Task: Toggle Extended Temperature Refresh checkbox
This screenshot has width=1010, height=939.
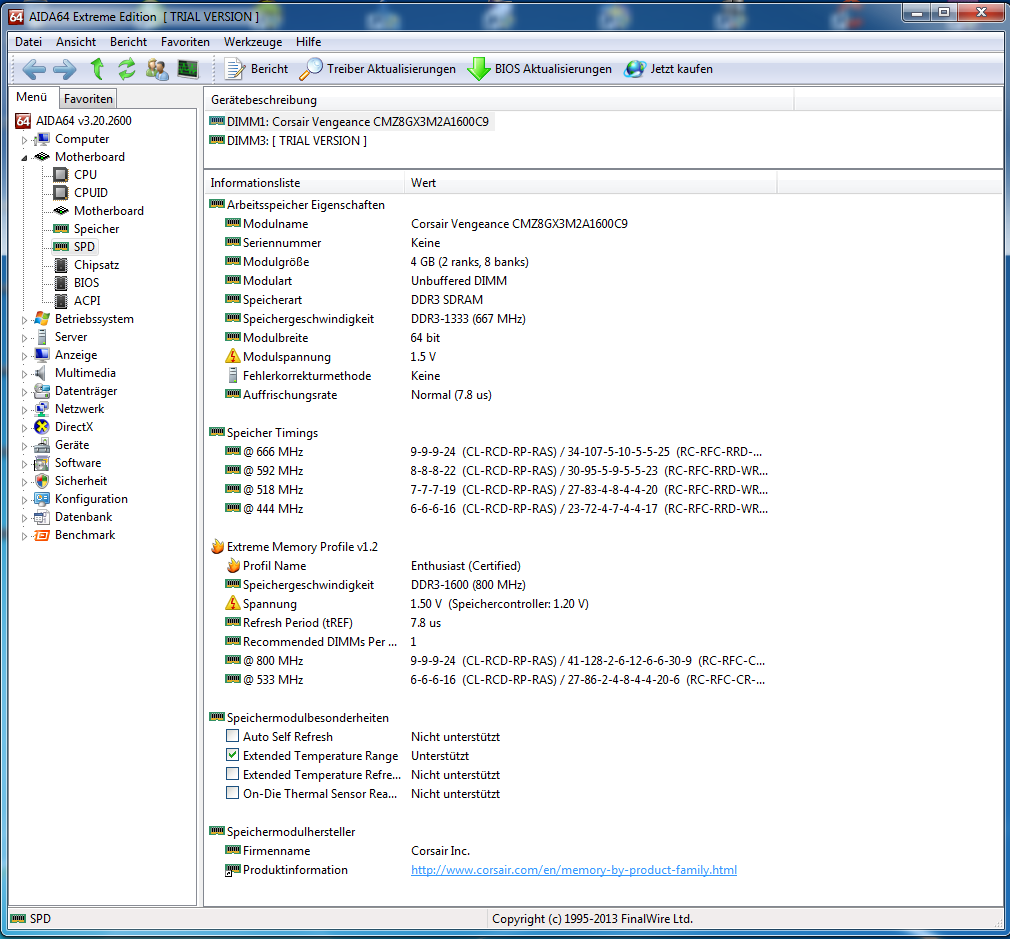Action: (x=233, y=773)
